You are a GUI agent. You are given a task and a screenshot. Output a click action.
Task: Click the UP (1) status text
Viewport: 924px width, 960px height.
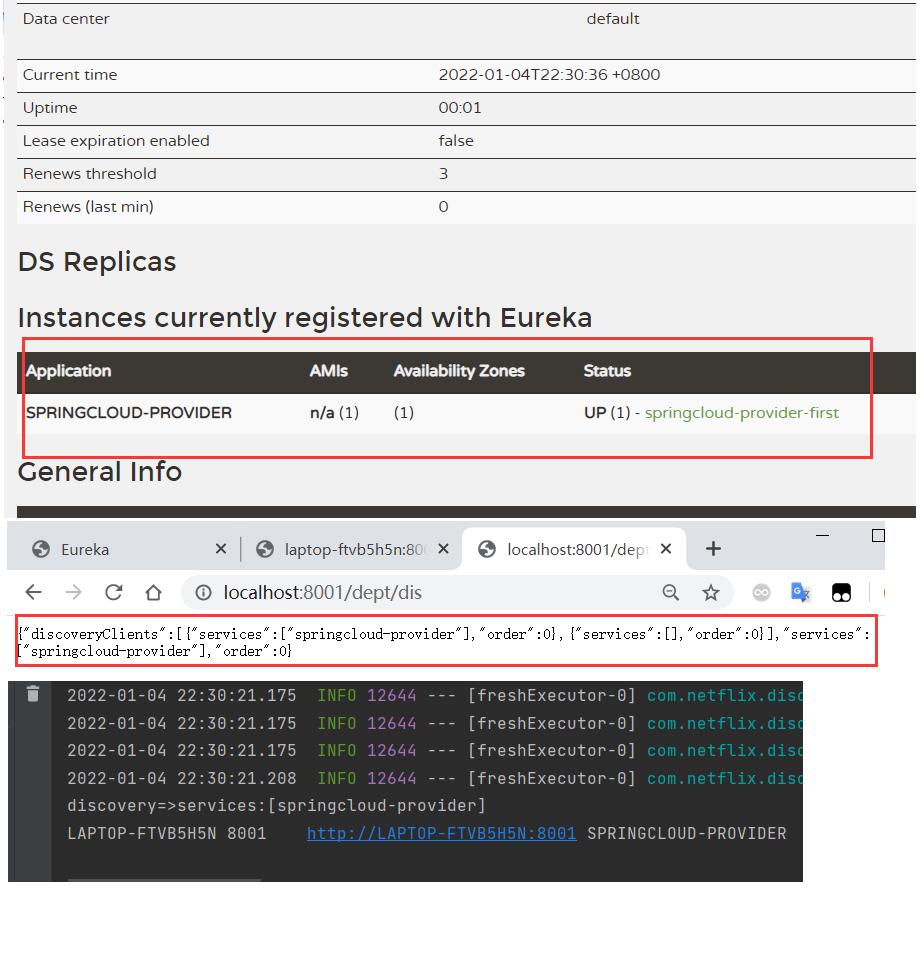[x=607, y=413]
